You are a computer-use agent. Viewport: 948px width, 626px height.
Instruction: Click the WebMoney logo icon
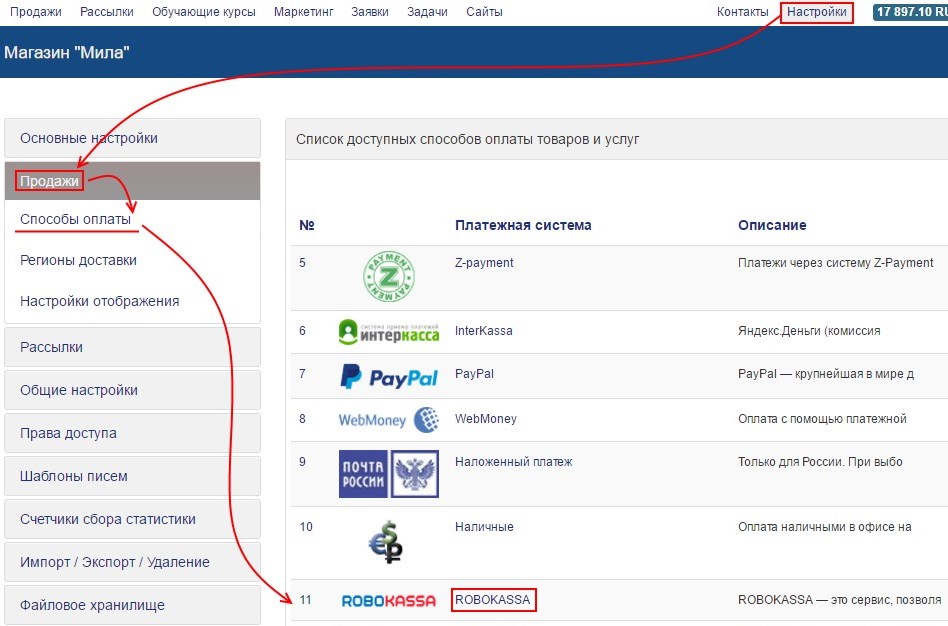coord(388,420)
